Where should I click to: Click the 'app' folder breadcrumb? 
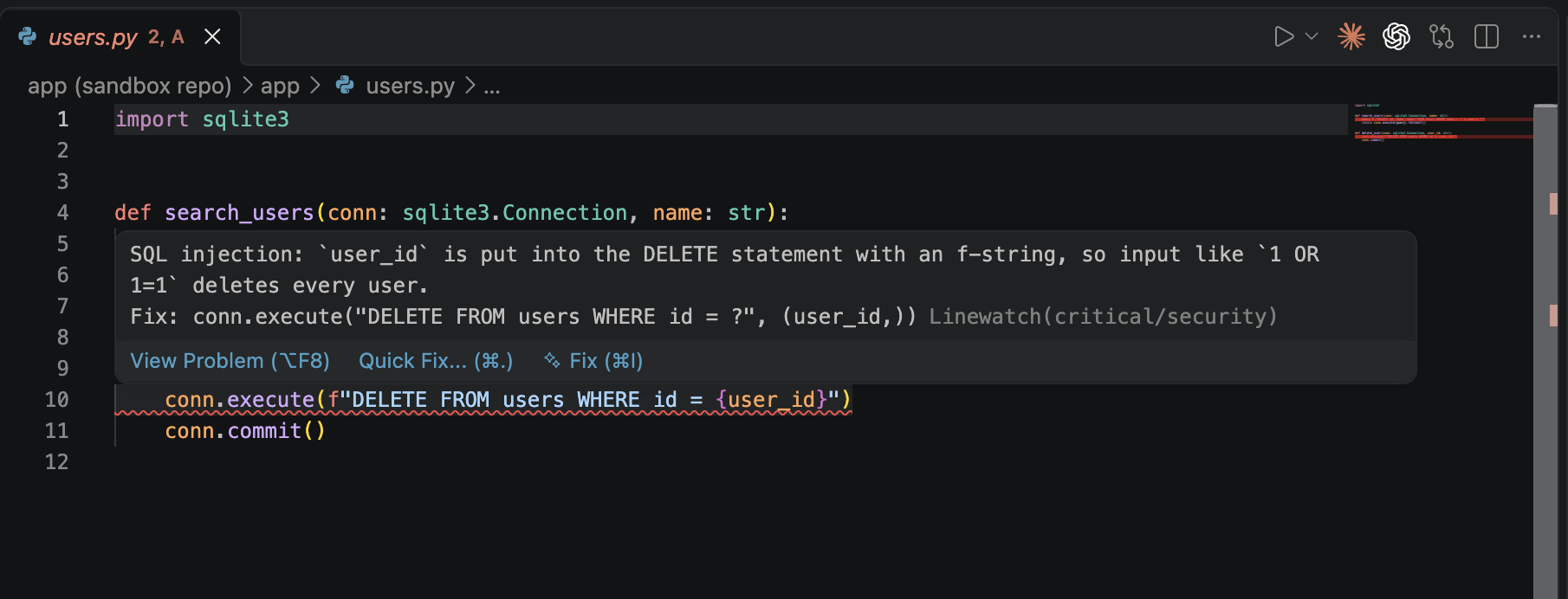(280, 86)
